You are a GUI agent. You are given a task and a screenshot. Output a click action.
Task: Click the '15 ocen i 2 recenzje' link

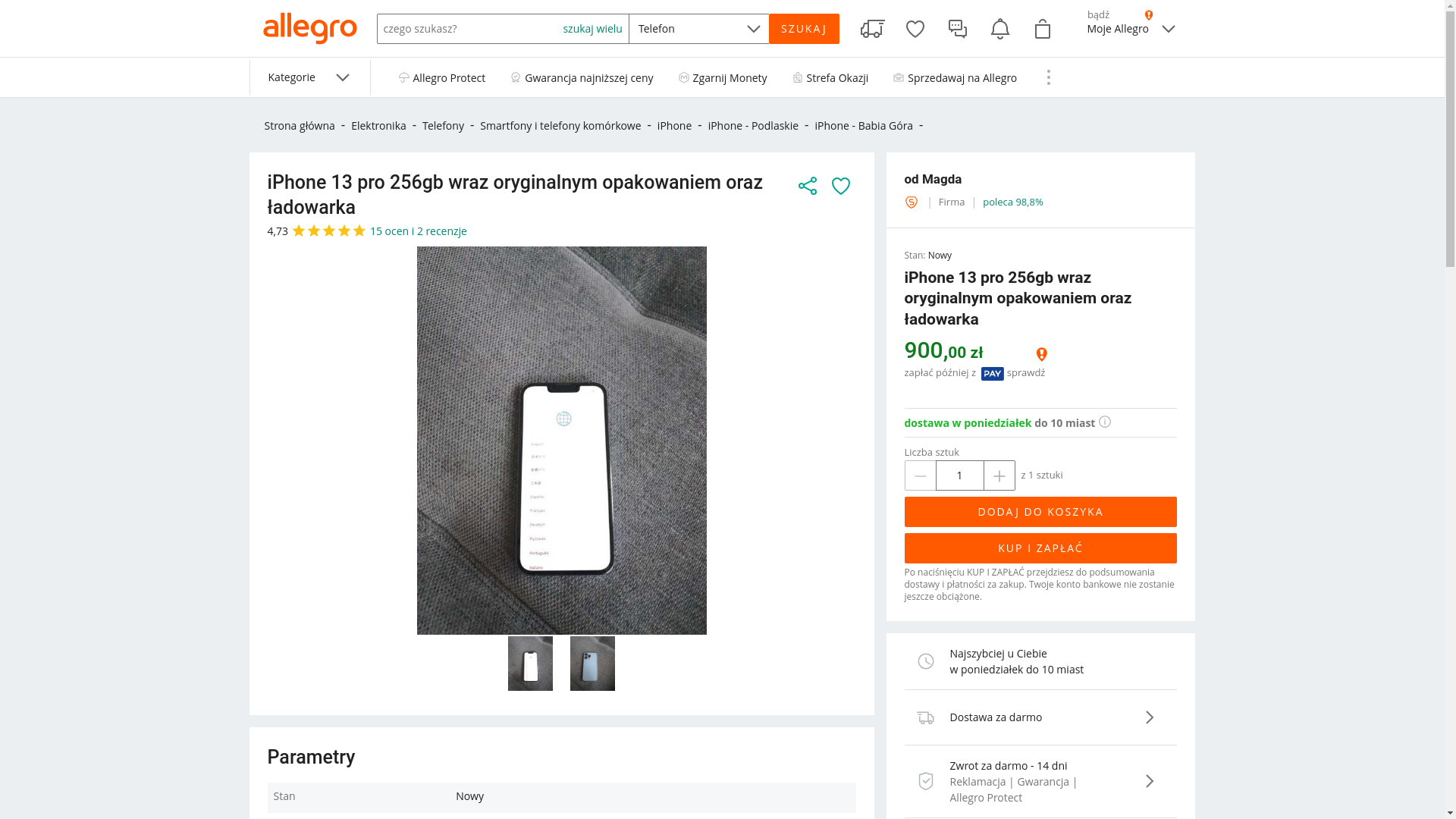point(418,231)
